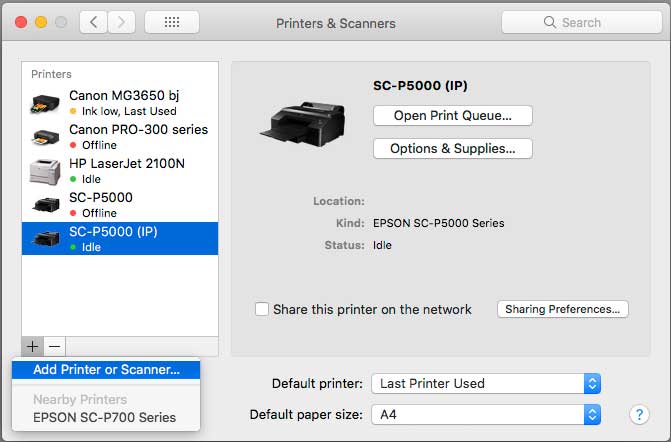
Task: Click the HP LaserJet 2100N printer icon
Action: [x=45, y=172]
